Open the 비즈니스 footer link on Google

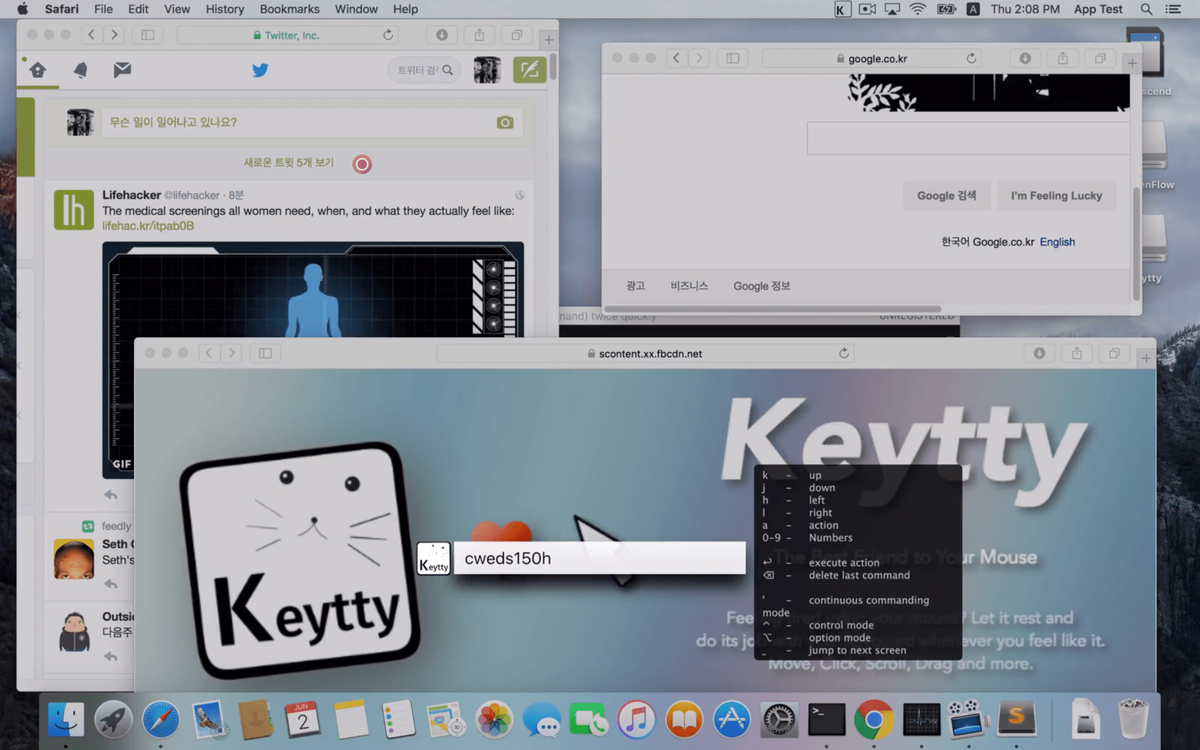[x=689, y=286]
